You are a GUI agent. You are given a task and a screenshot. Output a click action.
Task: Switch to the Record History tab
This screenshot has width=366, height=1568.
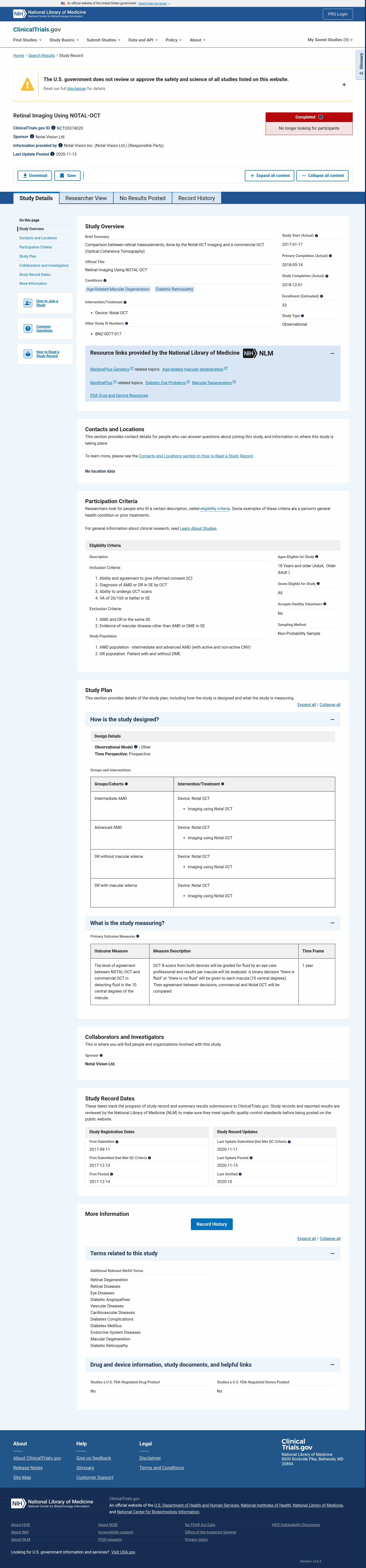coord(197,198)
